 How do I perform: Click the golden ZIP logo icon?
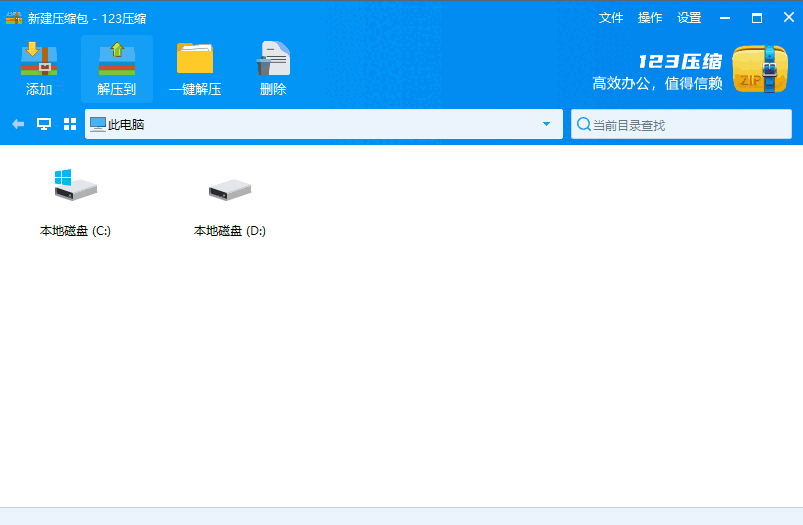tap(760, 69)
